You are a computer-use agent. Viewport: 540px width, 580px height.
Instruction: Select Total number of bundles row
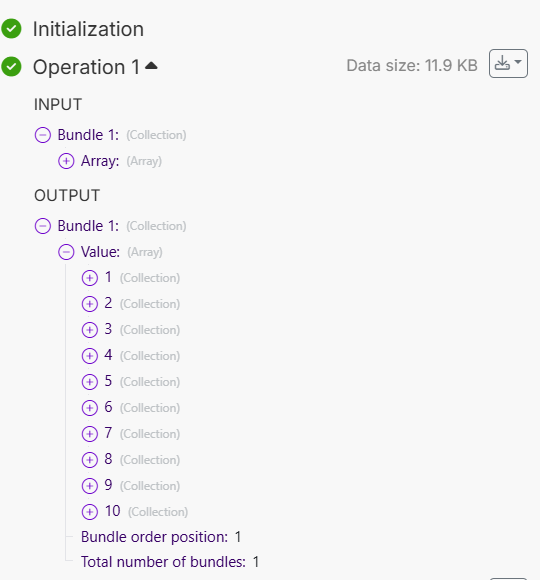click(170, 562)
